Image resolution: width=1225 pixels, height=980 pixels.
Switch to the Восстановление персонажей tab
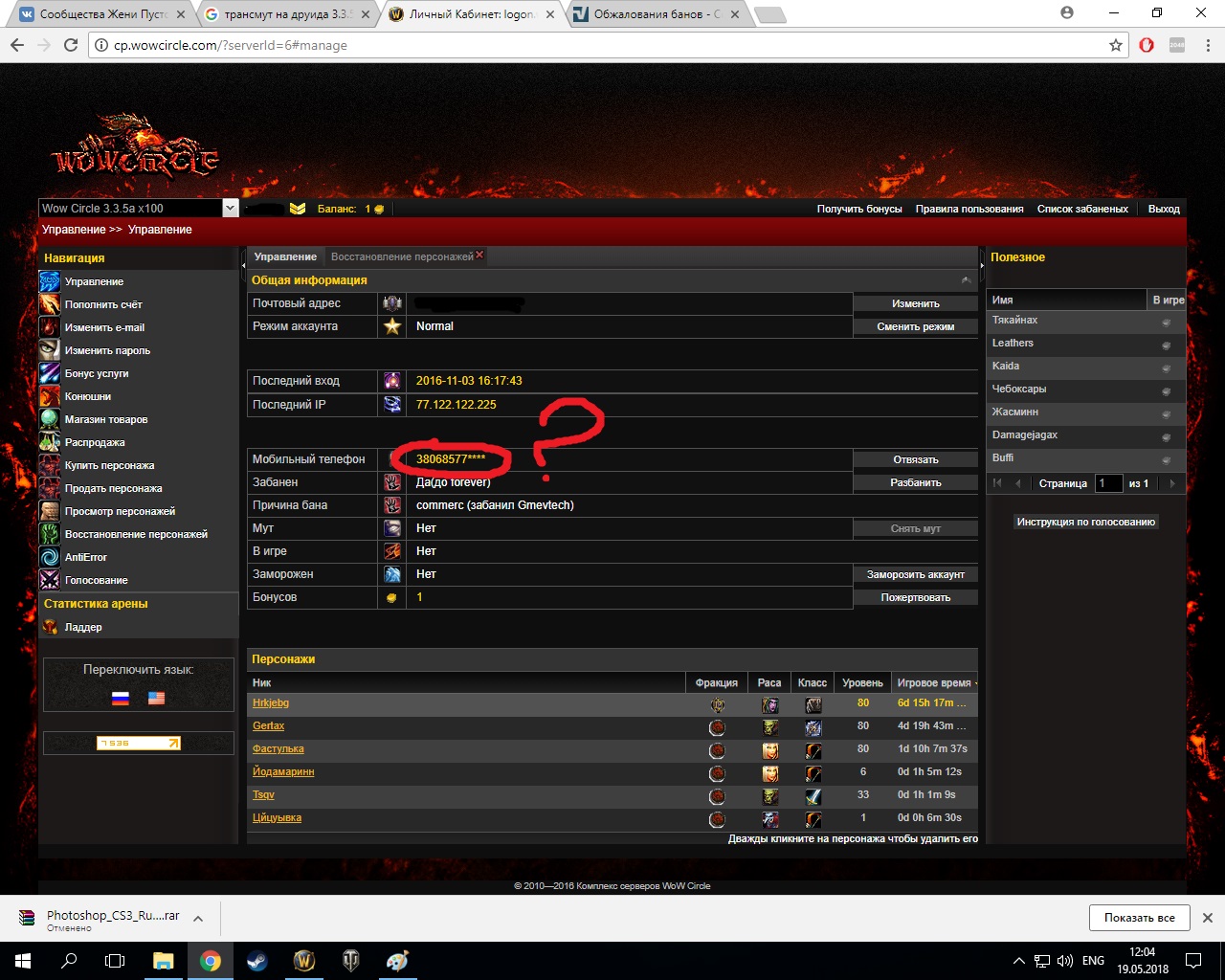point(401,256)
